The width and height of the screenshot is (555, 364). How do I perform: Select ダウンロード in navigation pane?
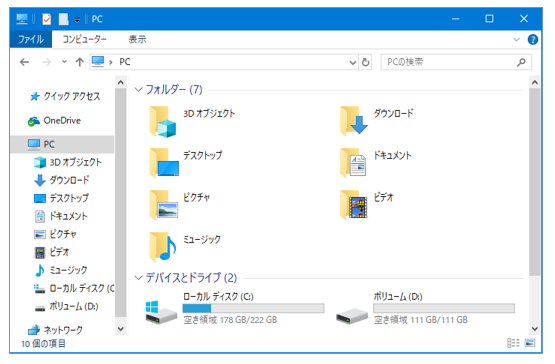(62, 180)
